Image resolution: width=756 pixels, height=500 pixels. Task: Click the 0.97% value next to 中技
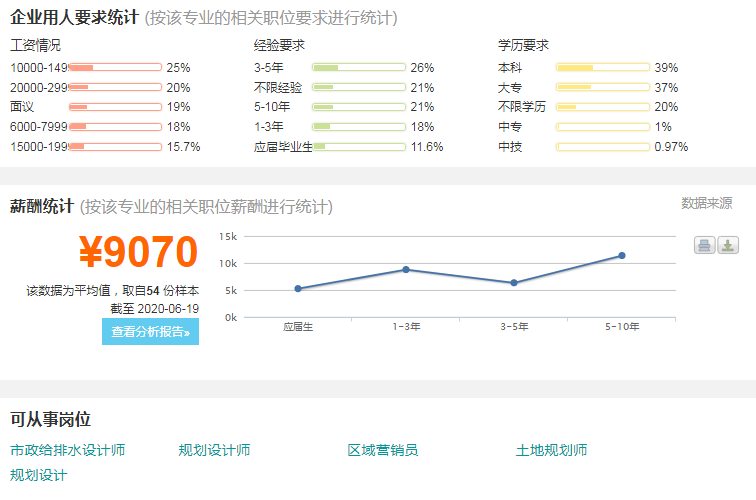(671, 147)
